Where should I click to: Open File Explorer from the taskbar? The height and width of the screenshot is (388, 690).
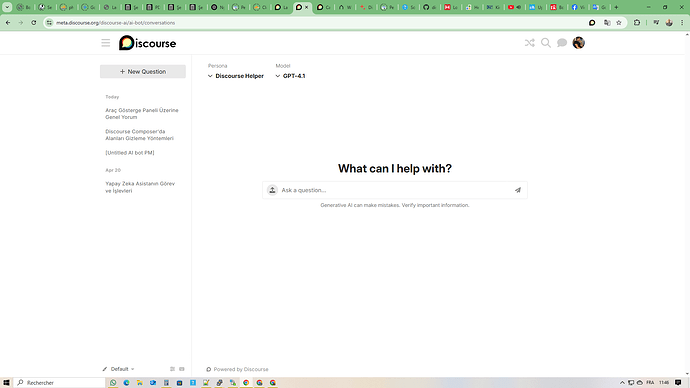coord(139,383)
